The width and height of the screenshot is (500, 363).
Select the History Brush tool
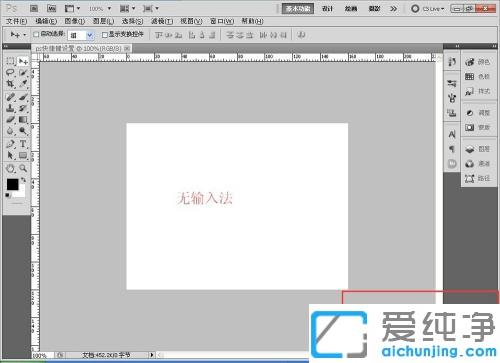coord(23,108)
